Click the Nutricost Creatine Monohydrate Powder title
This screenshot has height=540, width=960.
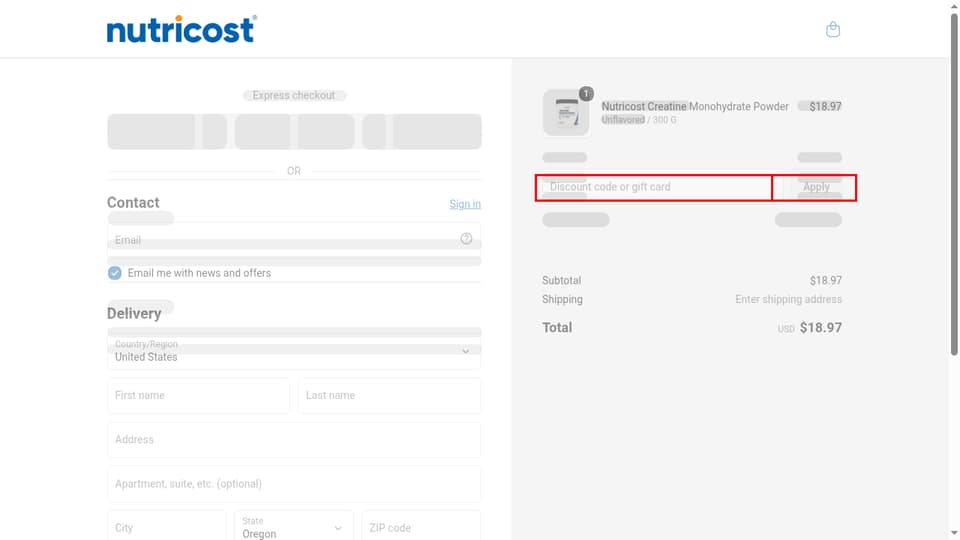695,107
